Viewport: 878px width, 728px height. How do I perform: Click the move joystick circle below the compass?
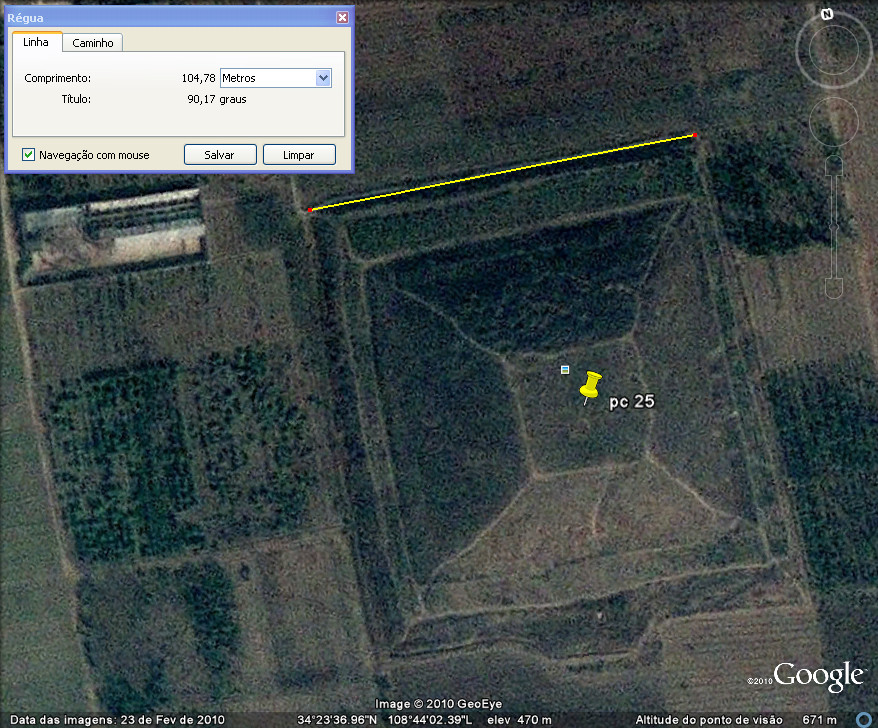(x=833, y=121)
